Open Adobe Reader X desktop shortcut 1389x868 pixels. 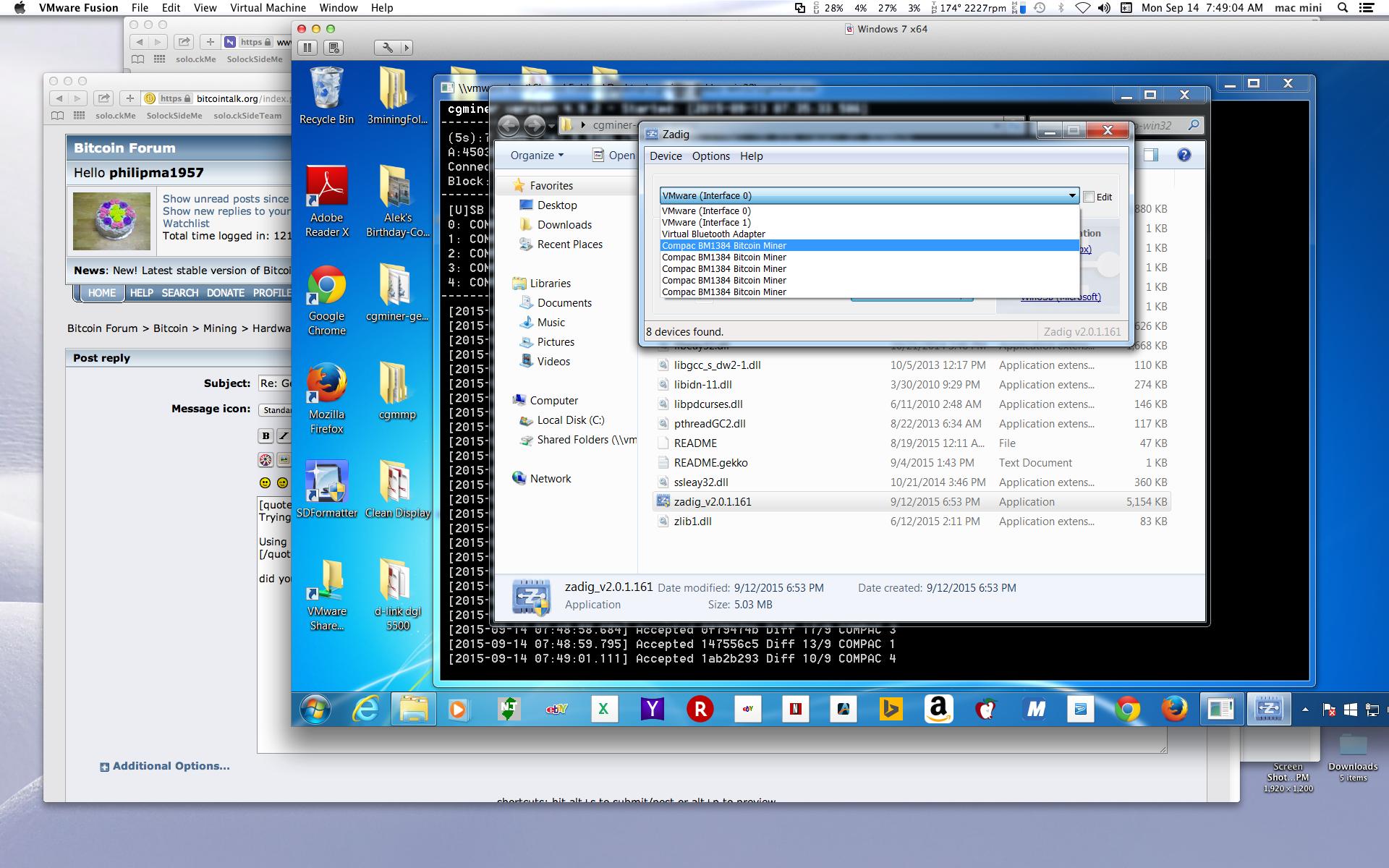point(326,201)
